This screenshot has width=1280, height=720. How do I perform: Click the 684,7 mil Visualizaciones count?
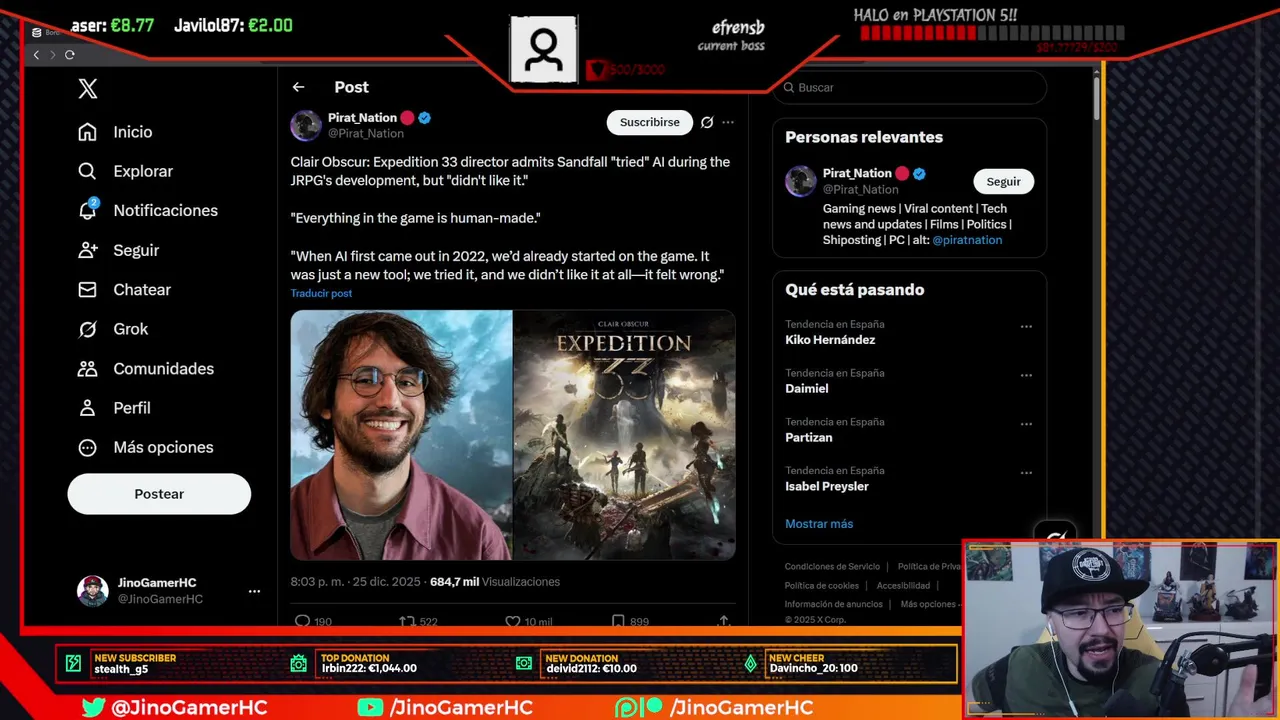tap(494, 581)
